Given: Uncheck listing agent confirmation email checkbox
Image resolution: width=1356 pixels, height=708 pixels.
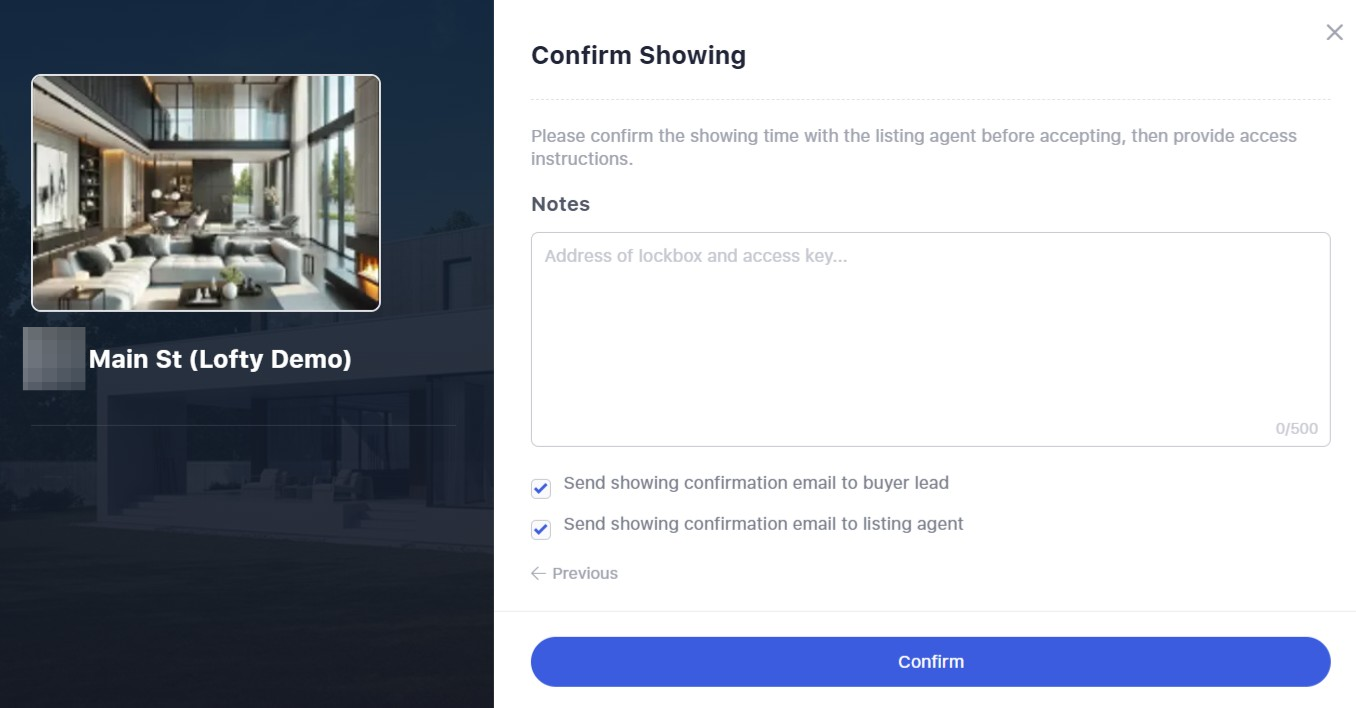Looking at the screenshot, I should [541, 529].
